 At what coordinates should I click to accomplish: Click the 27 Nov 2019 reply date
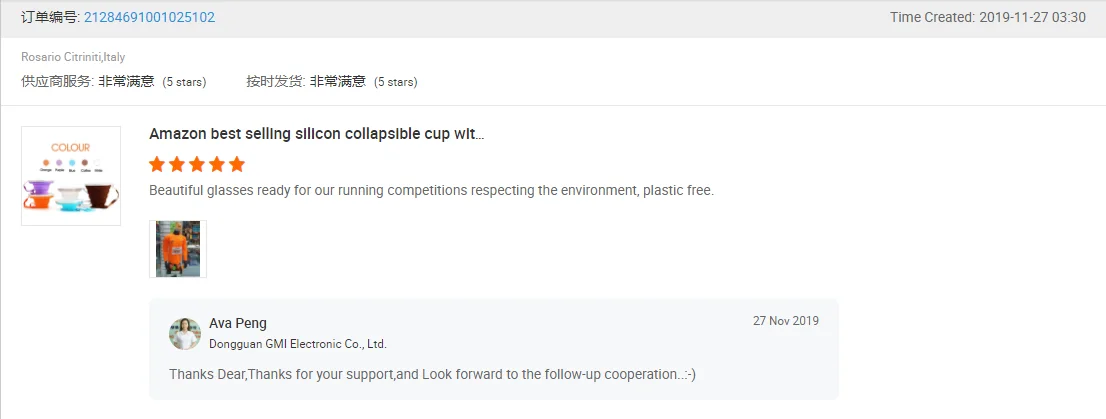(785, 321)
